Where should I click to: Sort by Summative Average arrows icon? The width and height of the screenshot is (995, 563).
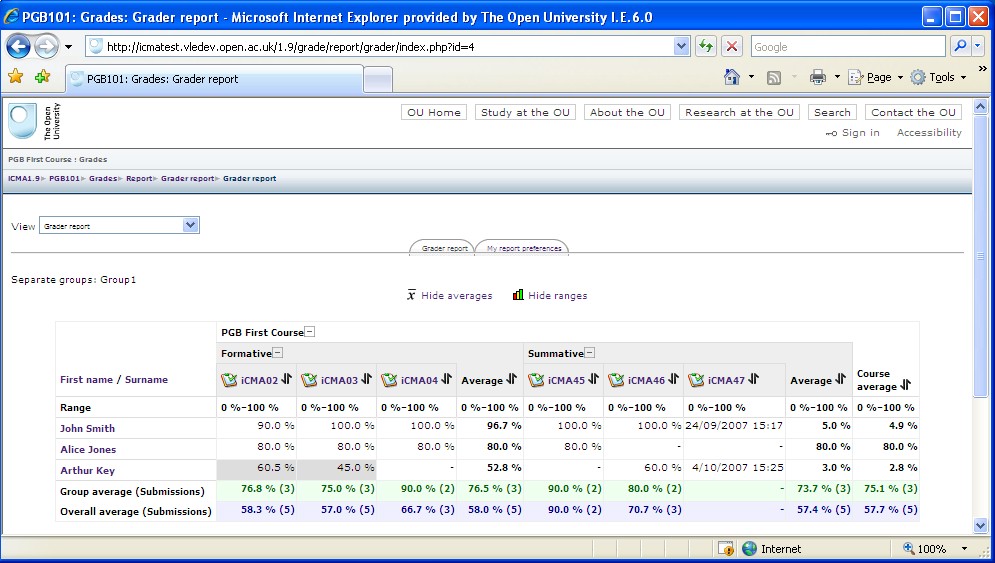pyautogui.click(x=840, y=379)
